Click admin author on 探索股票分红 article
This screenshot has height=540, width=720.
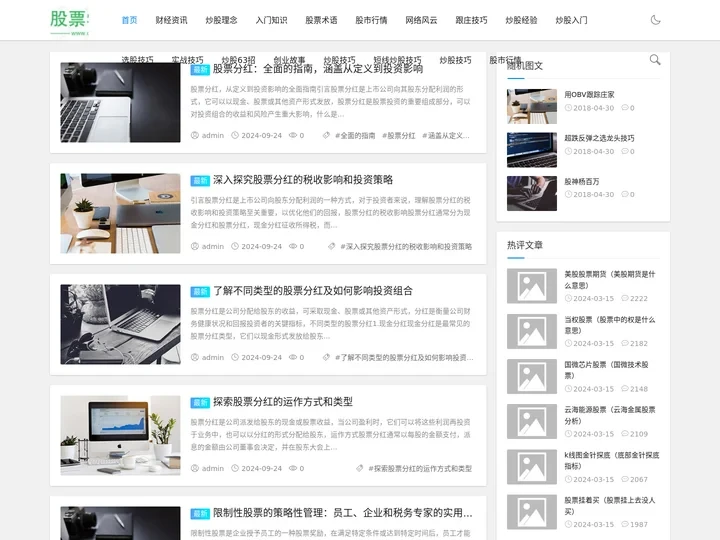point(213,469)
